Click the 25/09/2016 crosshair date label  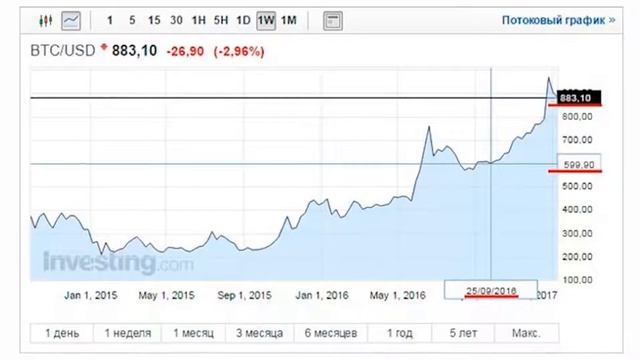tap(491, 291)
